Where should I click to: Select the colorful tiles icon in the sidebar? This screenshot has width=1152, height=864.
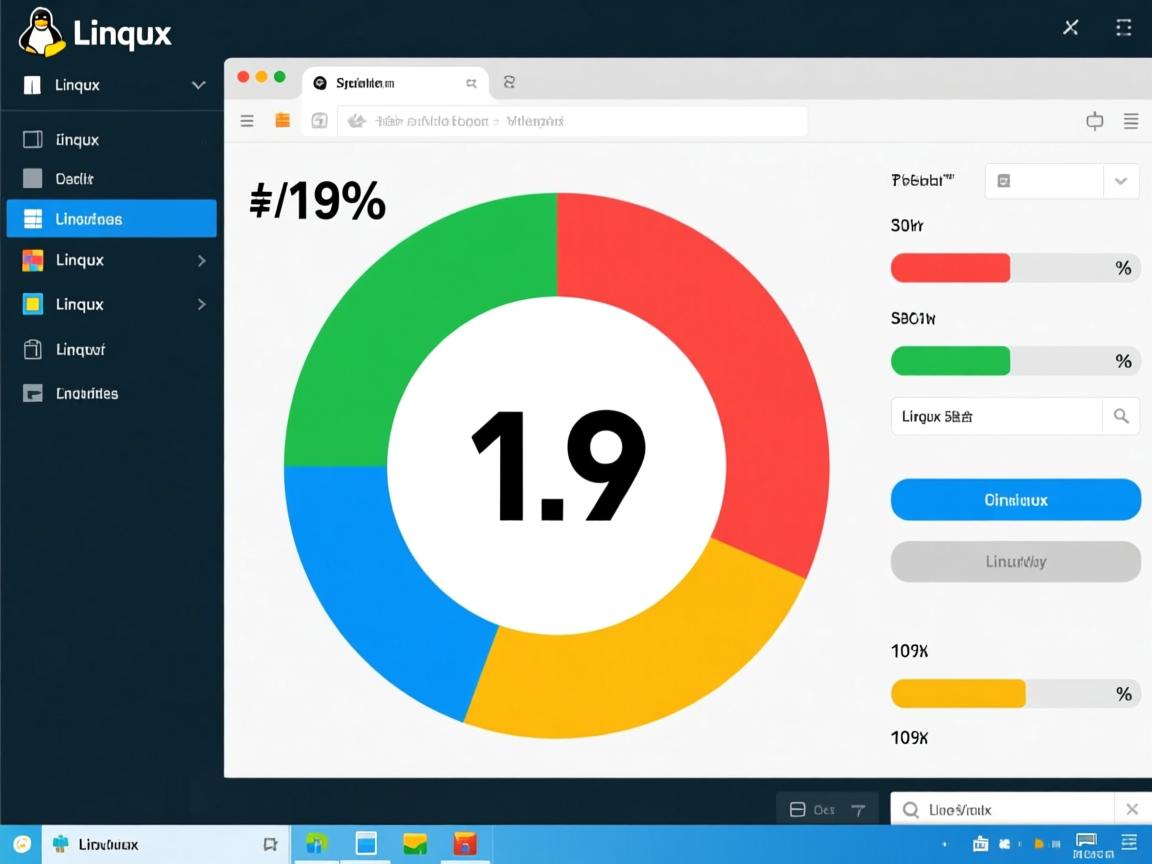pyautogui.click(x=31, y=259)
